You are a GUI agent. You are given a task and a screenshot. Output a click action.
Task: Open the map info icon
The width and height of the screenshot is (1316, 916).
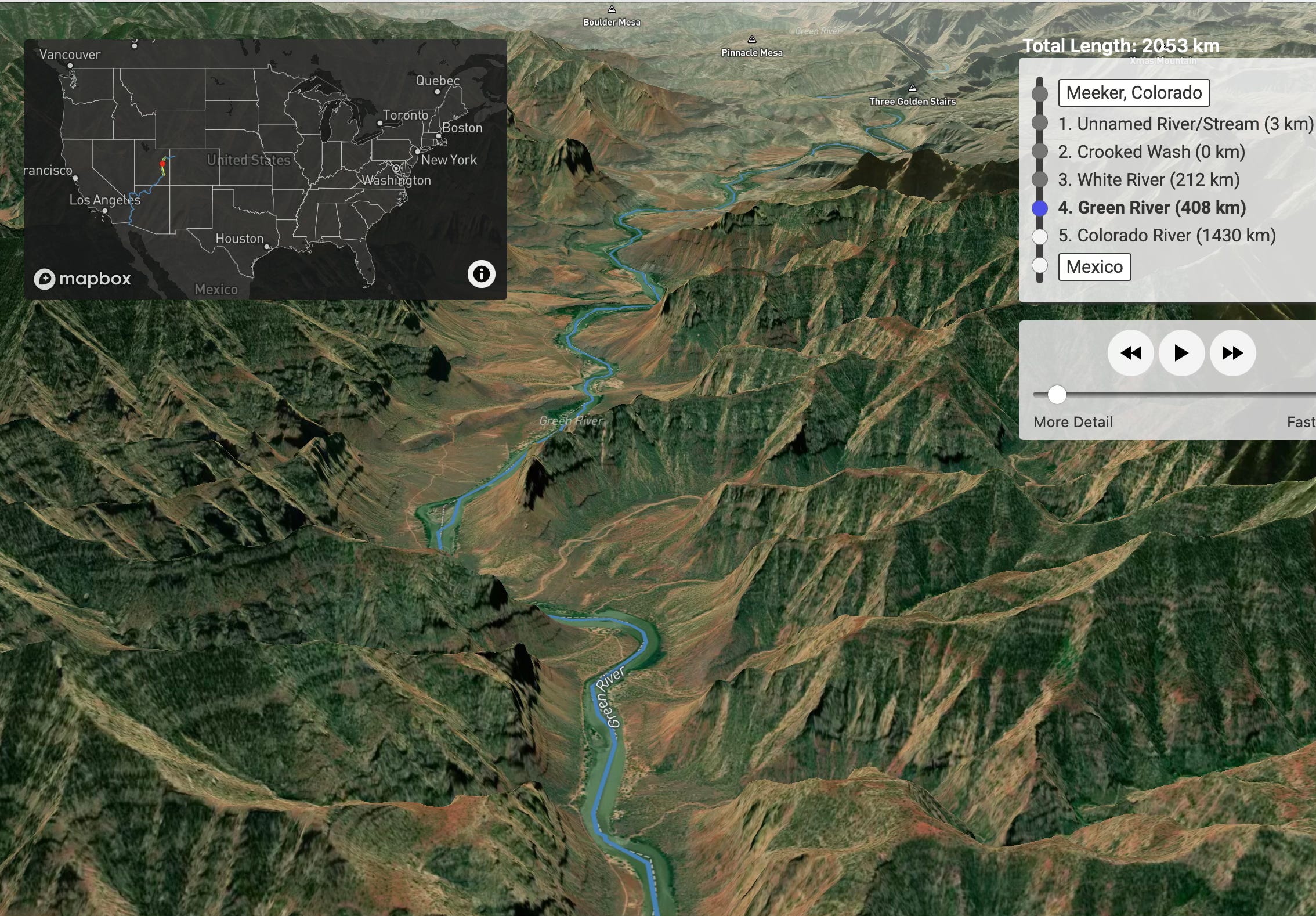[x=481, y=274]
